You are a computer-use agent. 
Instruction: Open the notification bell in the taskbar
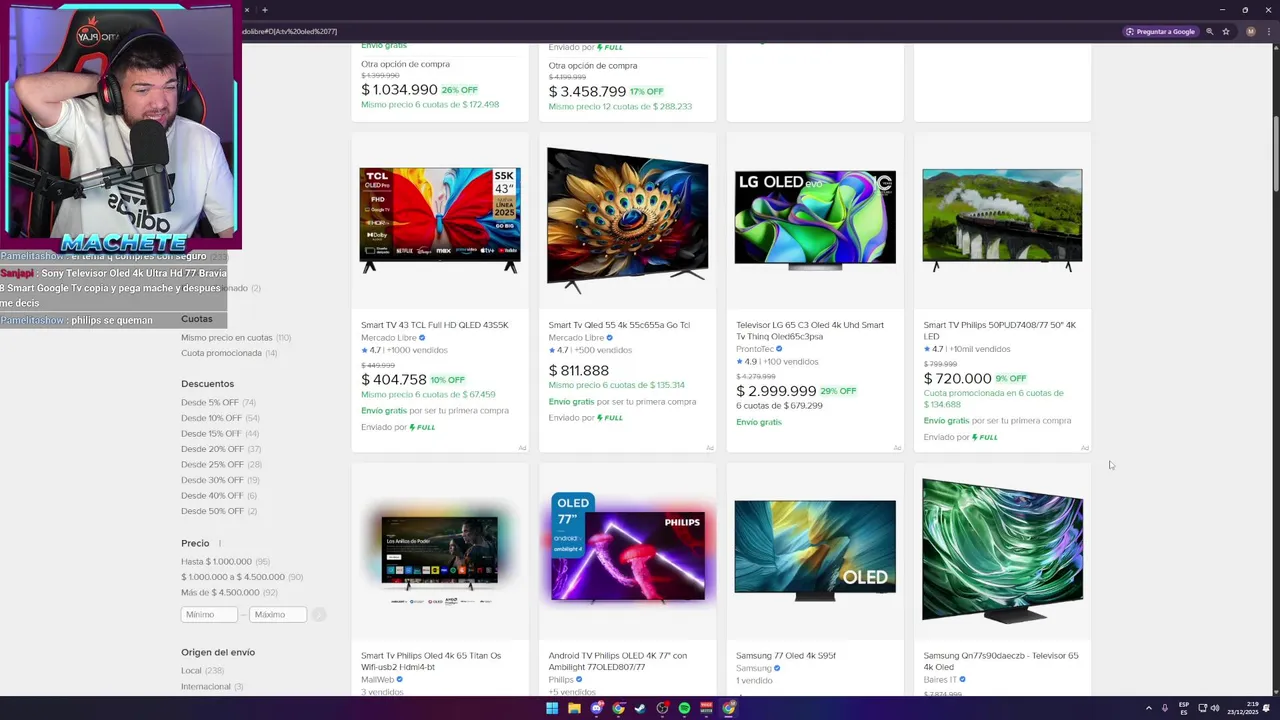[1266, 708]
